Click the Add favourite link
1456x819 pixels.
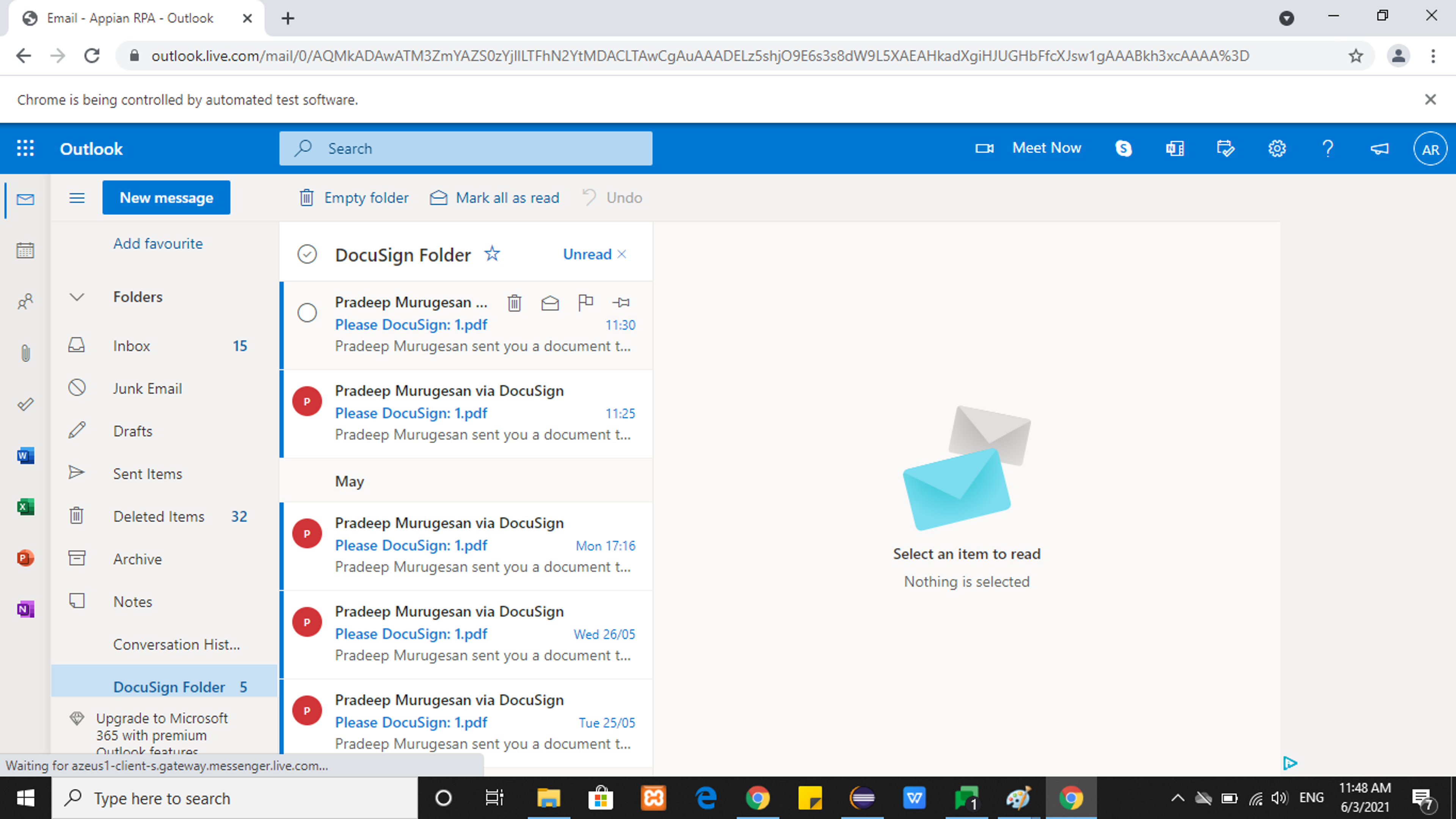click(158, 243)
